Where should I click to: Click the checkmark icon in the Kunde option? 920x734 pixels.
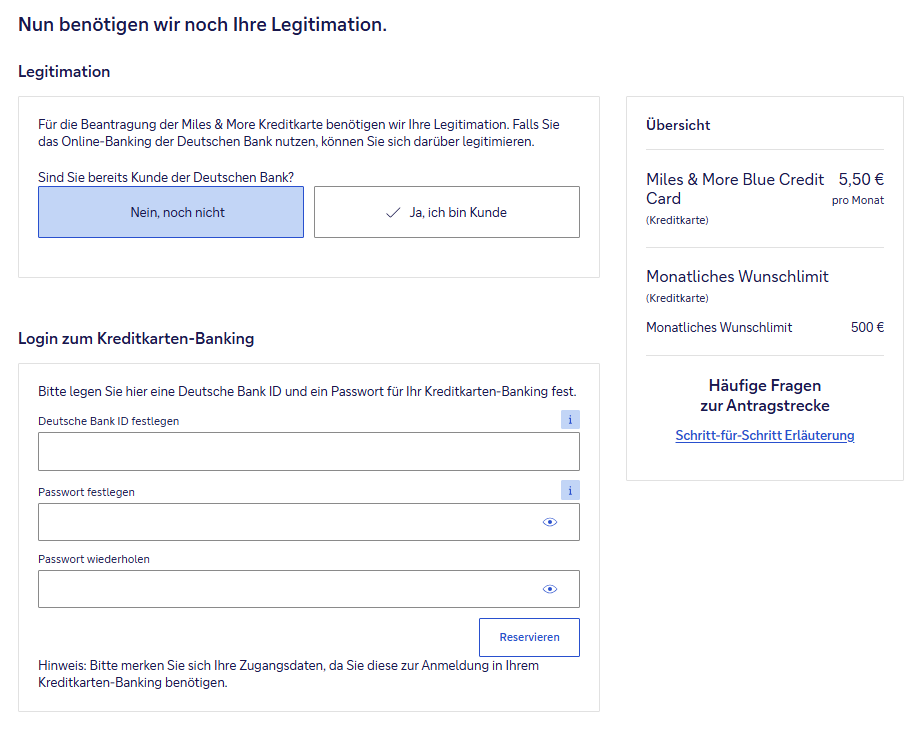[x=392, y=213]
